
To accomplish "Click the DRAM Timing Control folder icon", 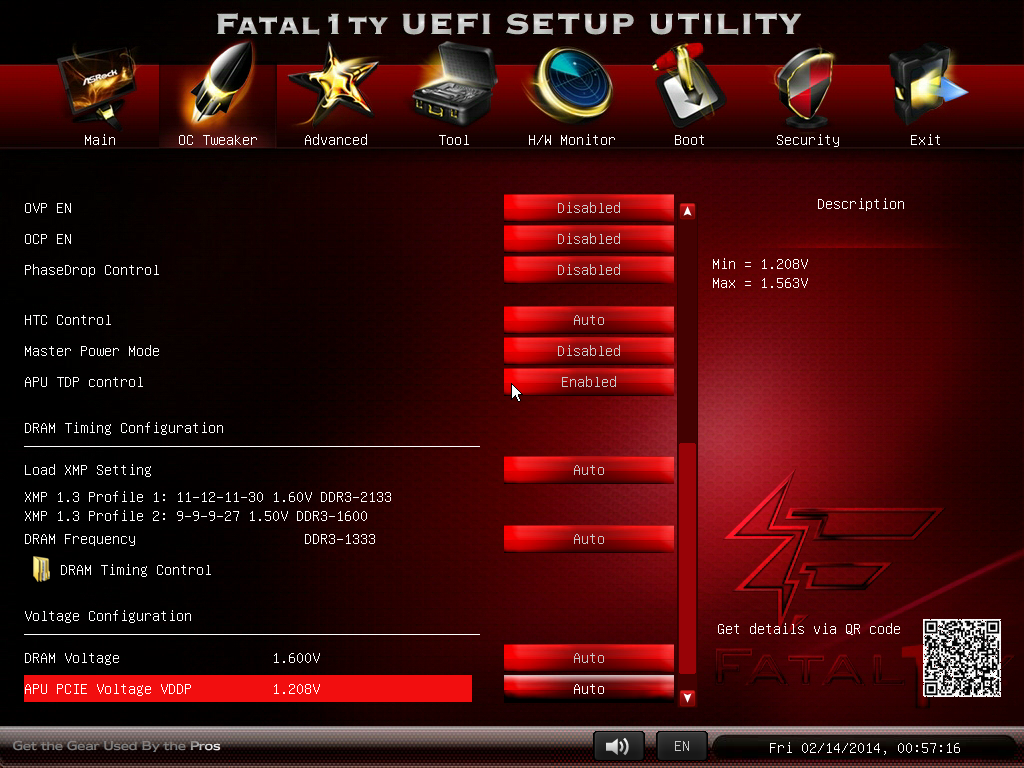I will pyautogui.click(x=41, y=569).
